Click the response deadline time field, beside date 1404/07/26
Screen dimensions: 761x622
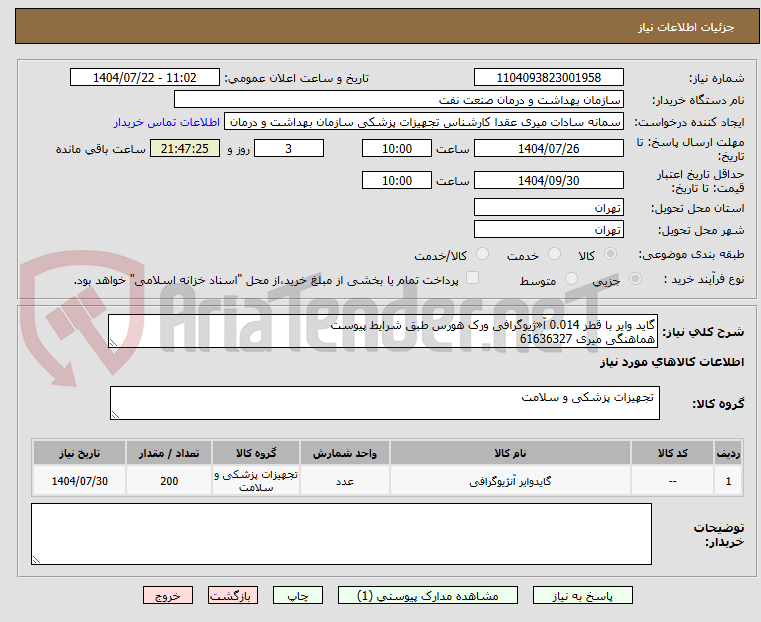(x=397, y=148)
